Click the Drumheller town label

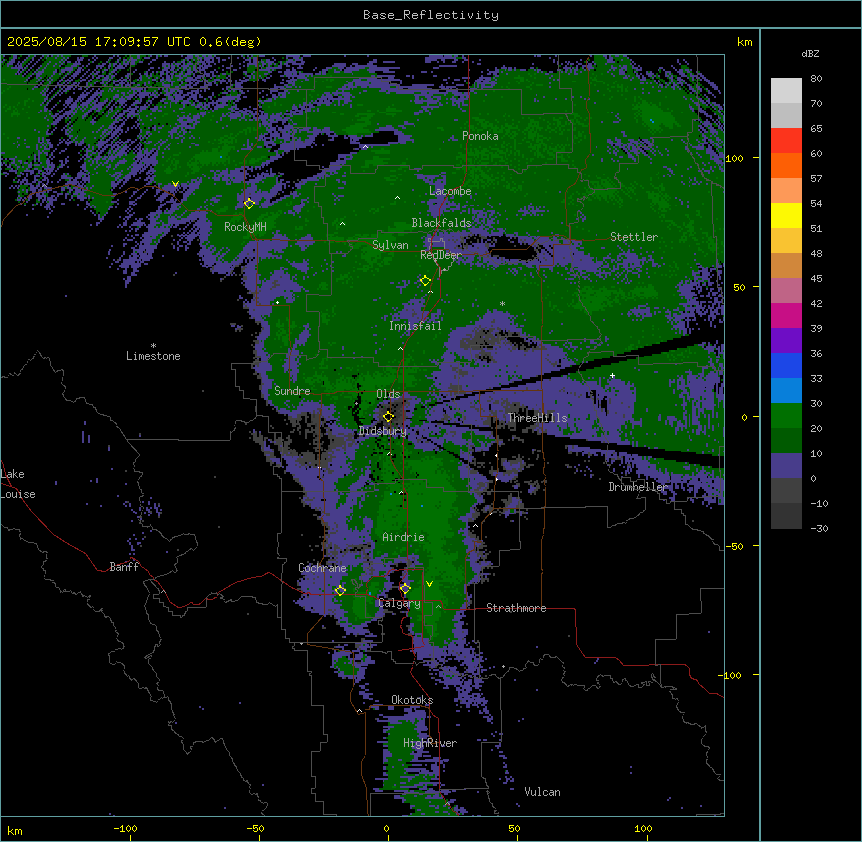pos(638,487)
